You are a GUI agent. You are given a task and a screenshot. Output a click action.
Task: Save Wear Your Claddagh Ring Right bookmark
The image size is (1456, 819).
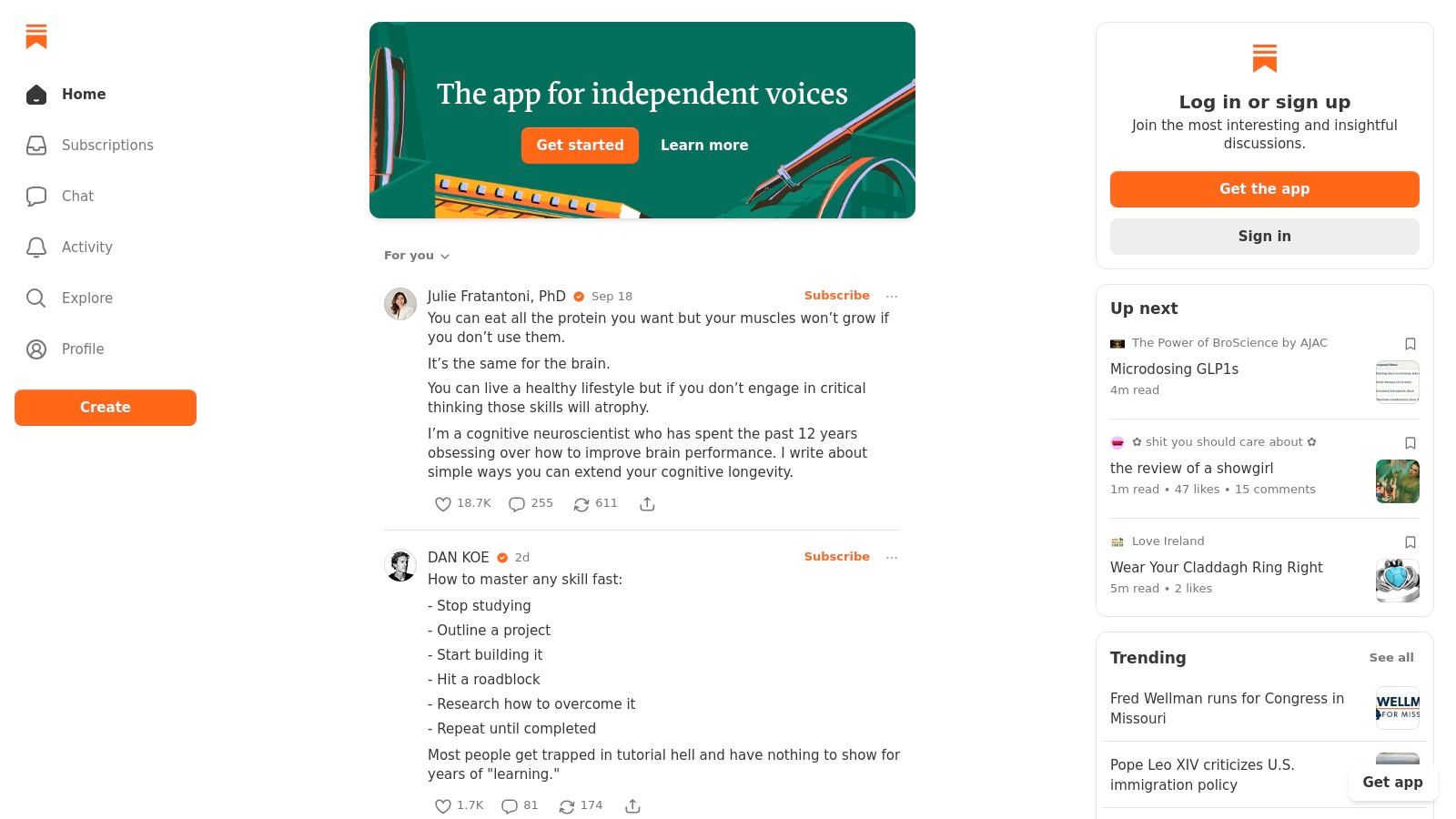click(x=1410, y=542)
